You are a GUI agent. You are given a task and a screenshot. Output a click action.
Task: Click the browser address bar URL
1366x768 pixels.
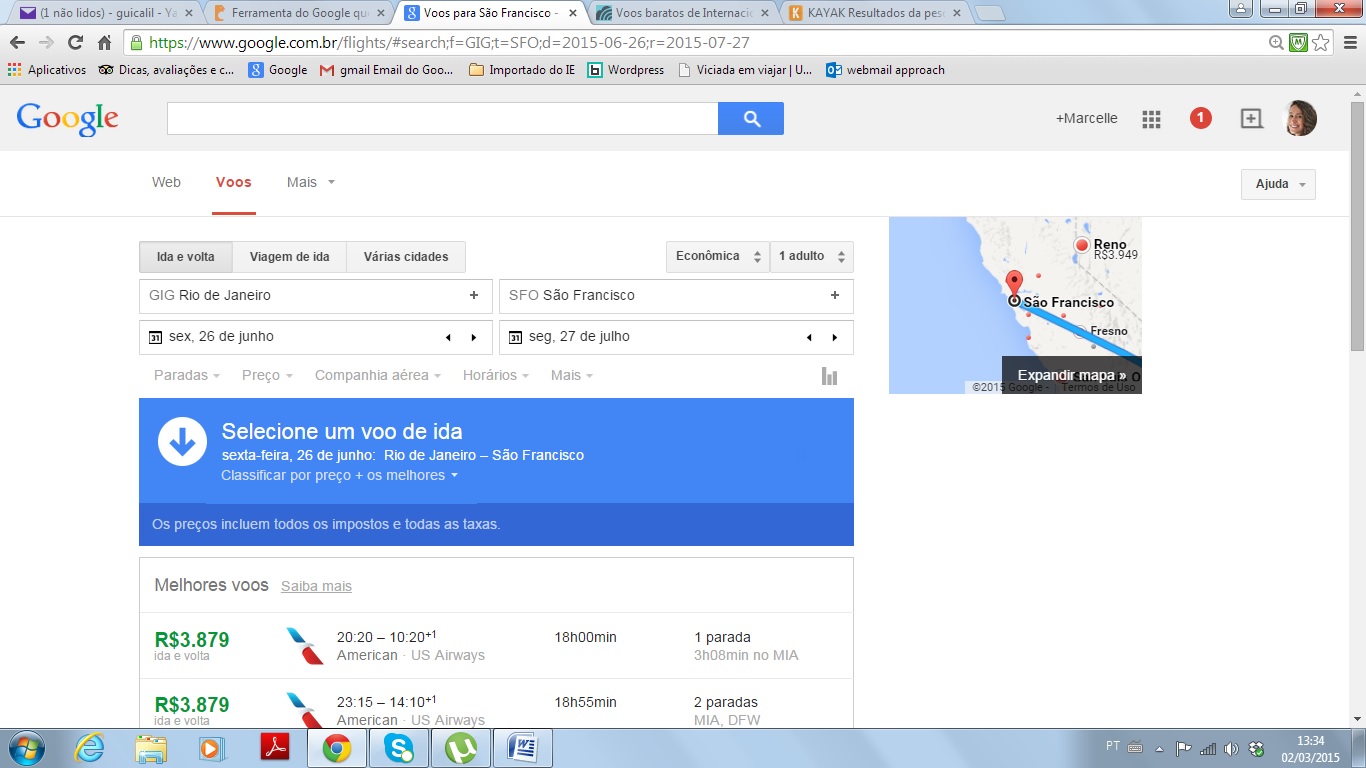[x=449, y=43]
